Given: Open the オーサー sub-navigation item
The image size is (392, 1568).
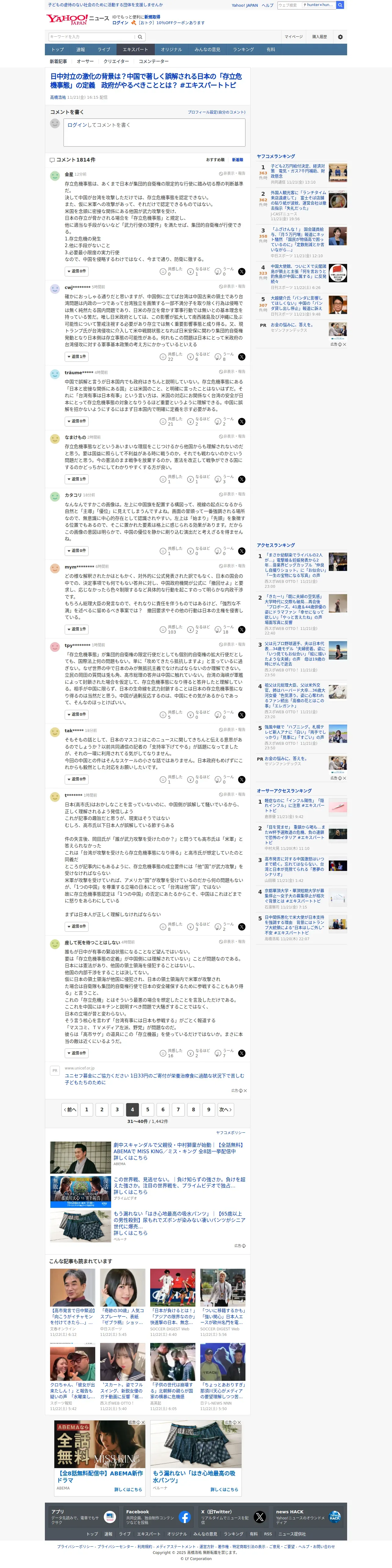Looking at the screenshot, I should pos(85,61).
